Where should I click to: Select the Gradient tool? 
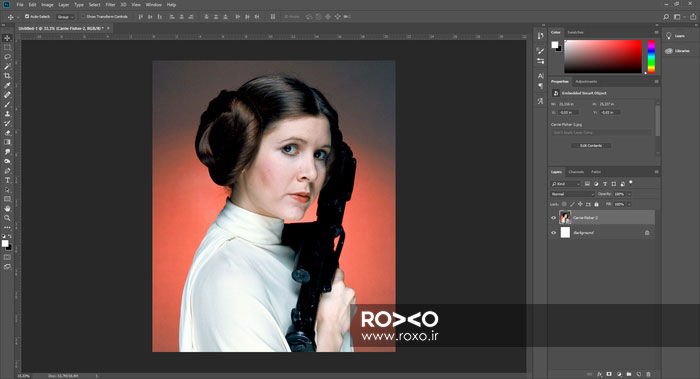[7, 142]
